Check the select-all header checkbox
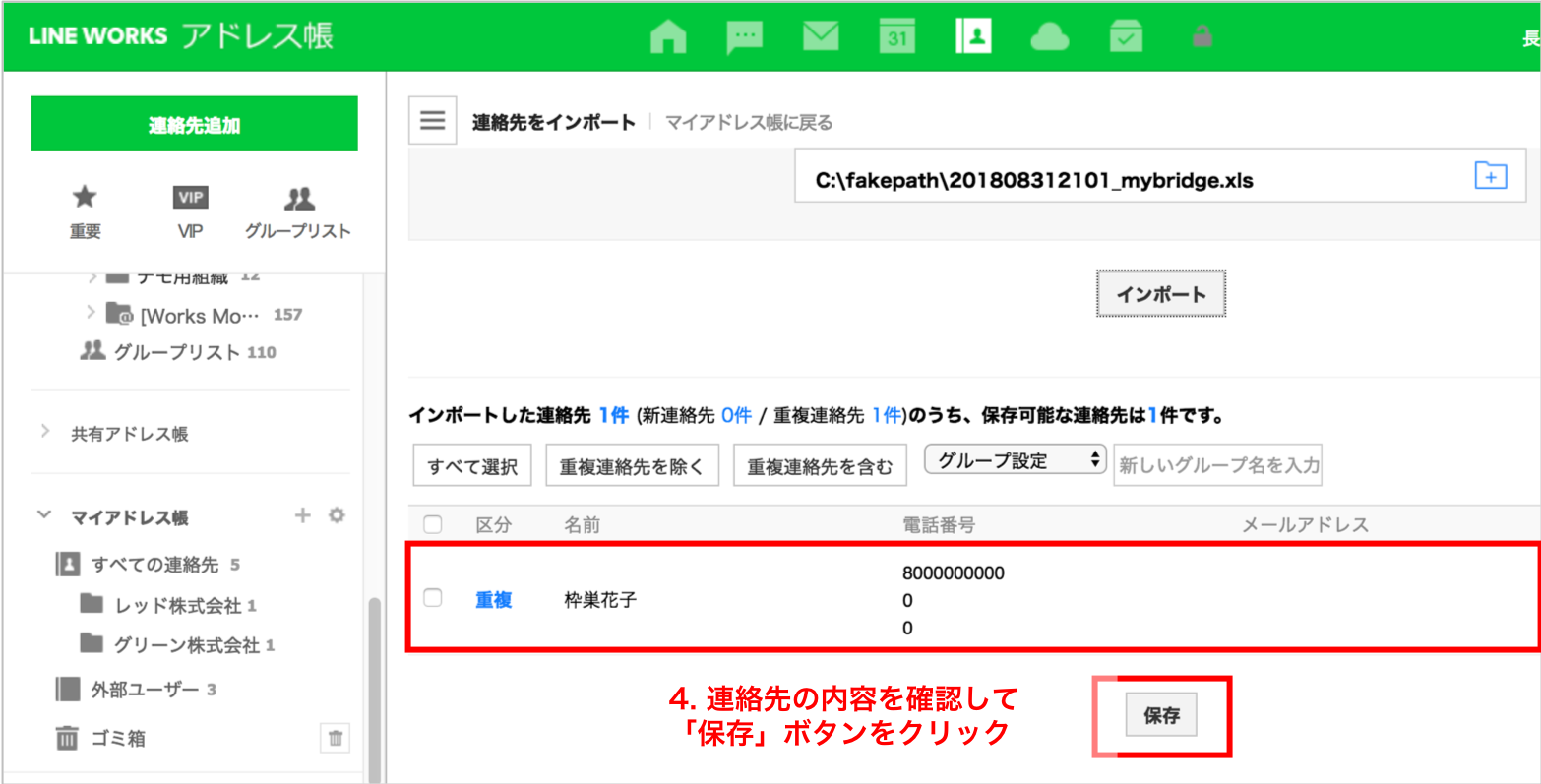This screenshot has width=1541, height=784. point(432,524)
